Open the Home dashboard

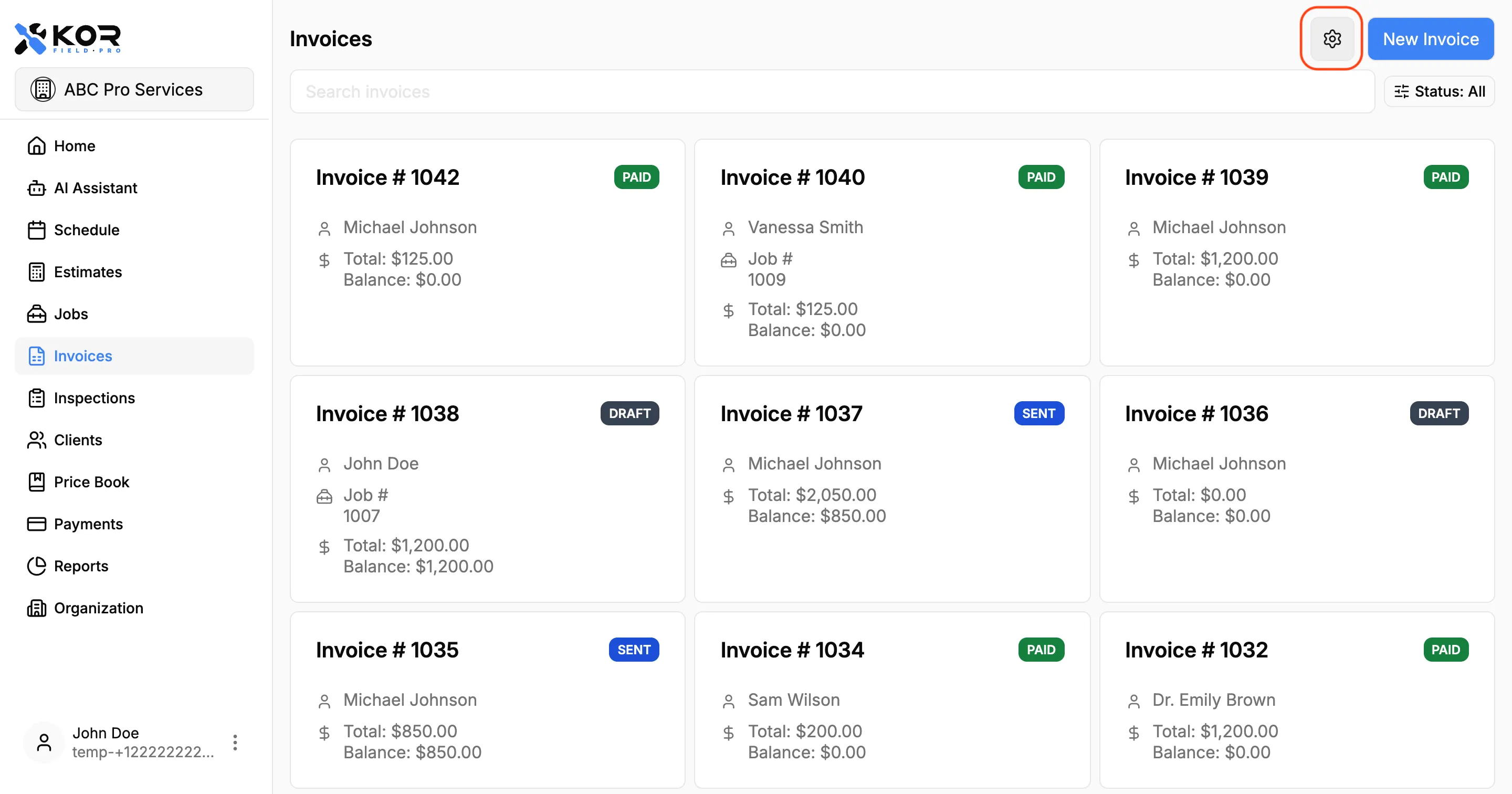tap(75, 145)
